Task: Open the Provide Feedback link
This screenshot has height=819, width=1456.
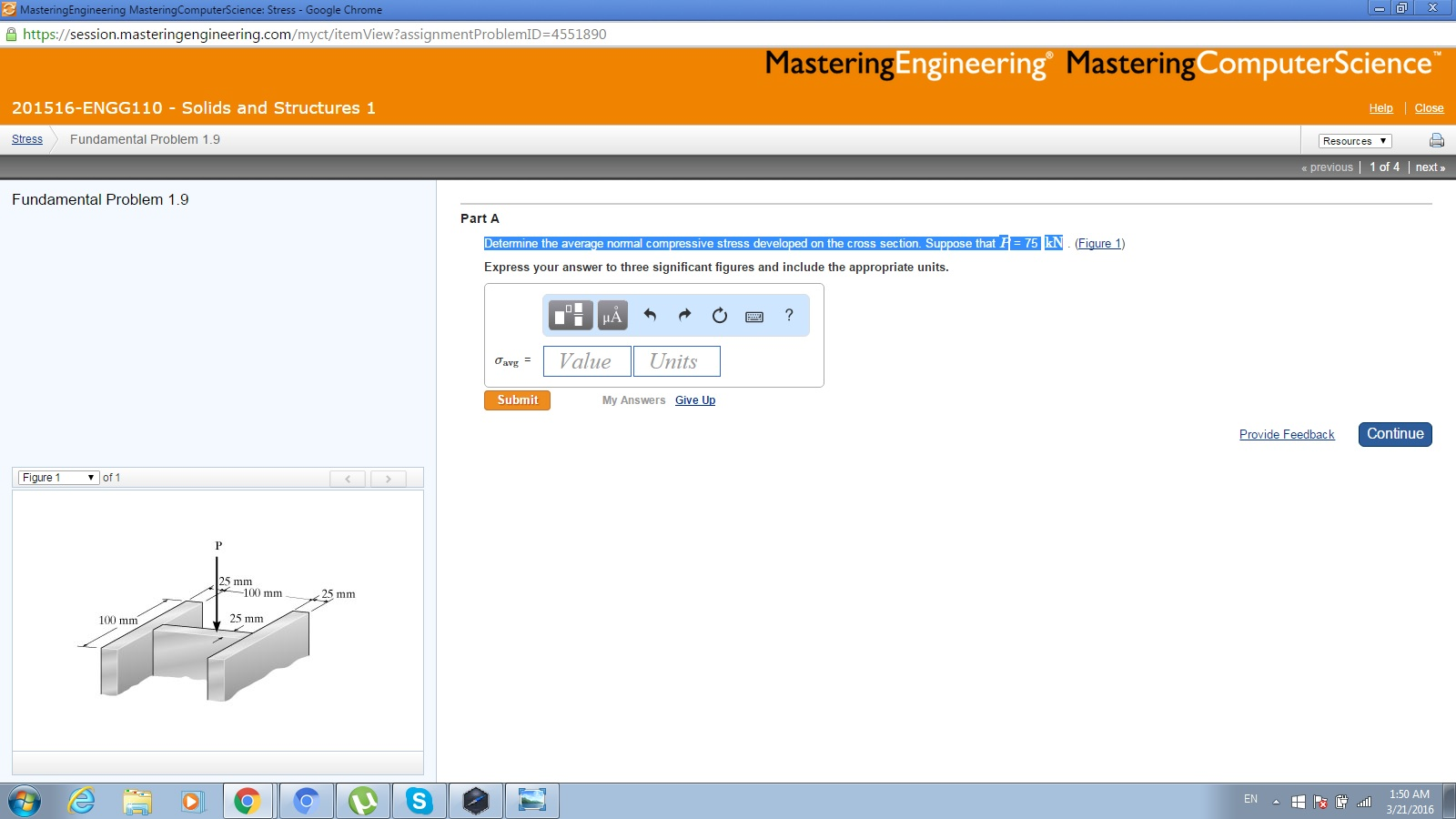Action: [1286, 435]
